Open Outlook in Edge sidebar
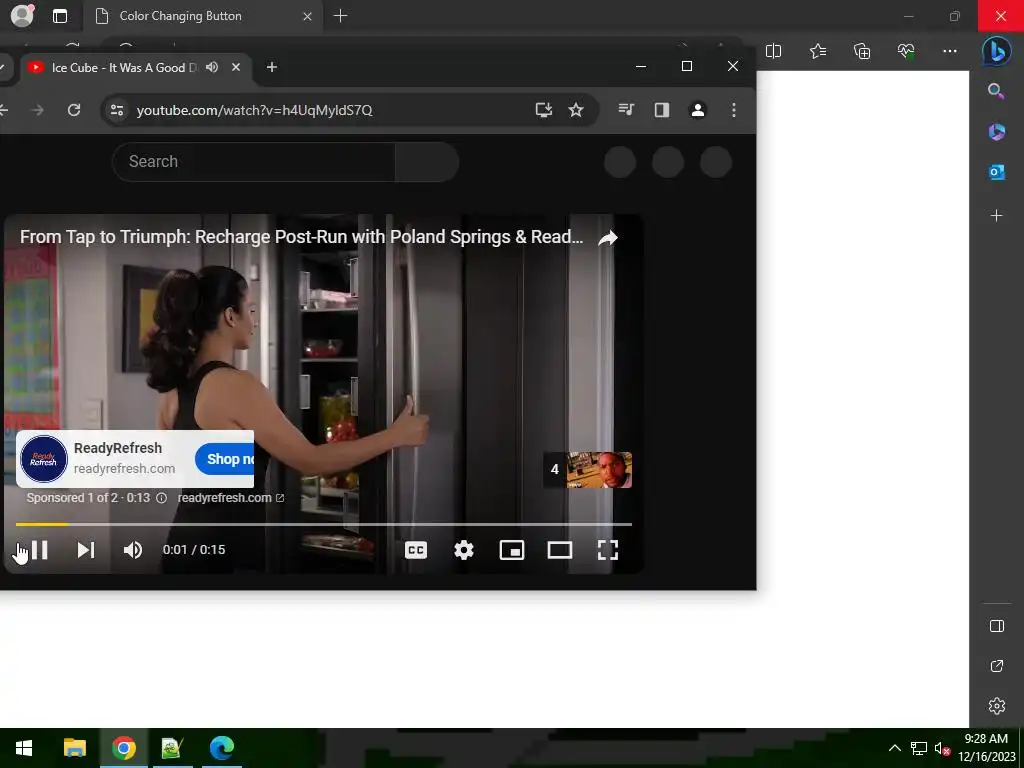 [997, 172]
